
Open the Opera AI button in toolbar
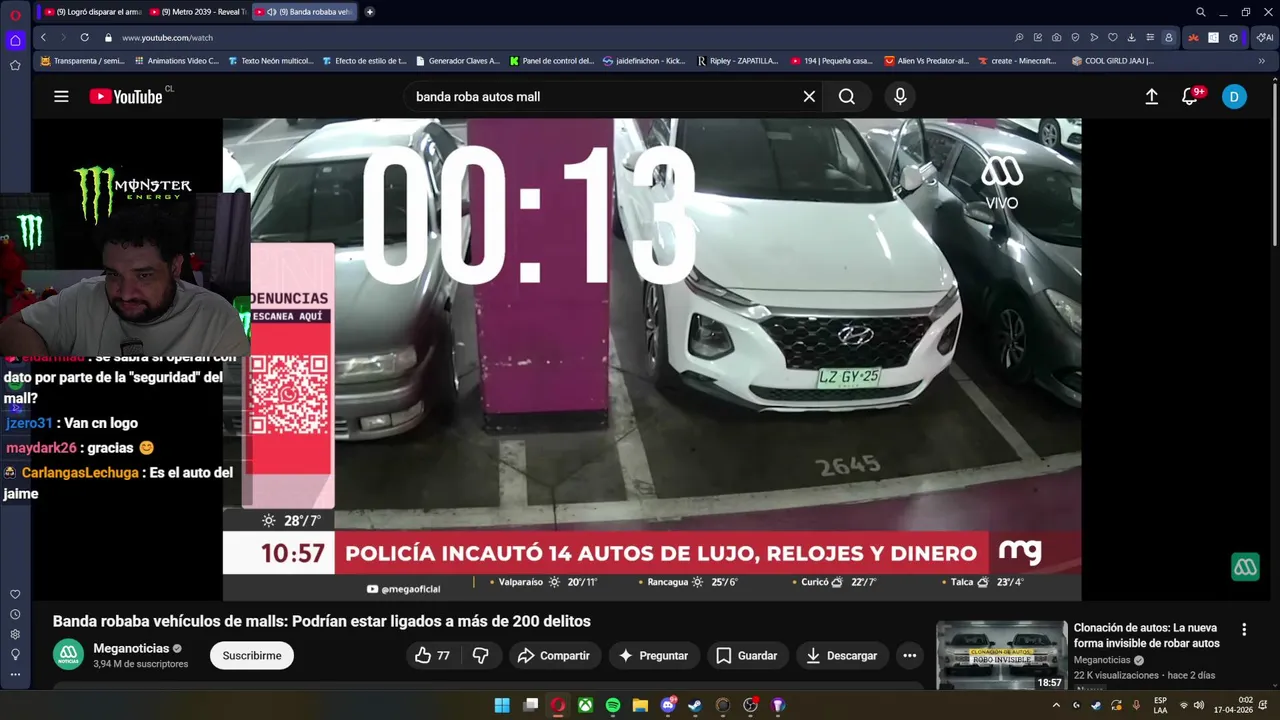[1264, 37]
